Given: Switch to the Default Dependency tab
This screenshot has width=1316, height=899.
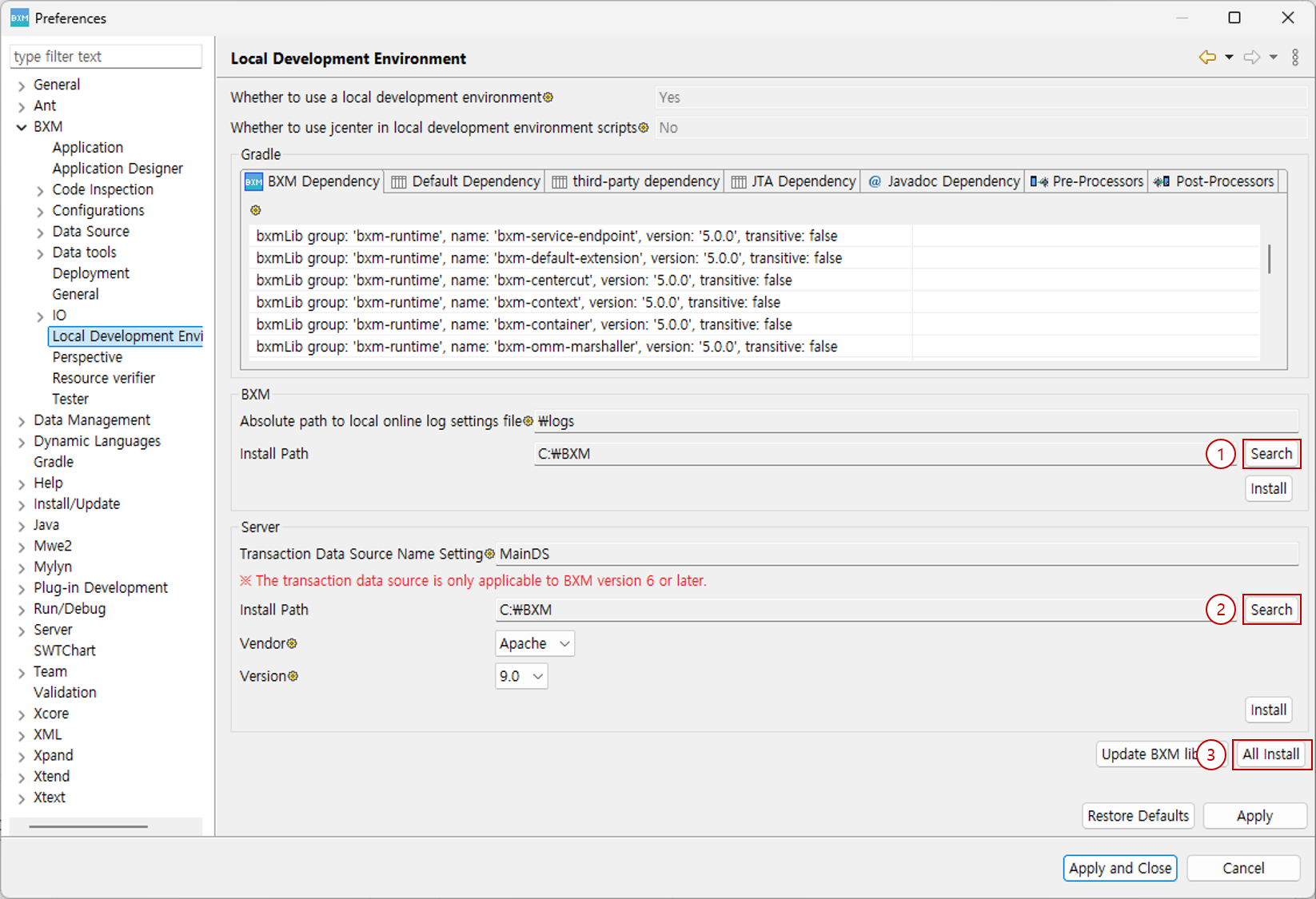Looking at the screenshot, I should click(x=464, y=181).
